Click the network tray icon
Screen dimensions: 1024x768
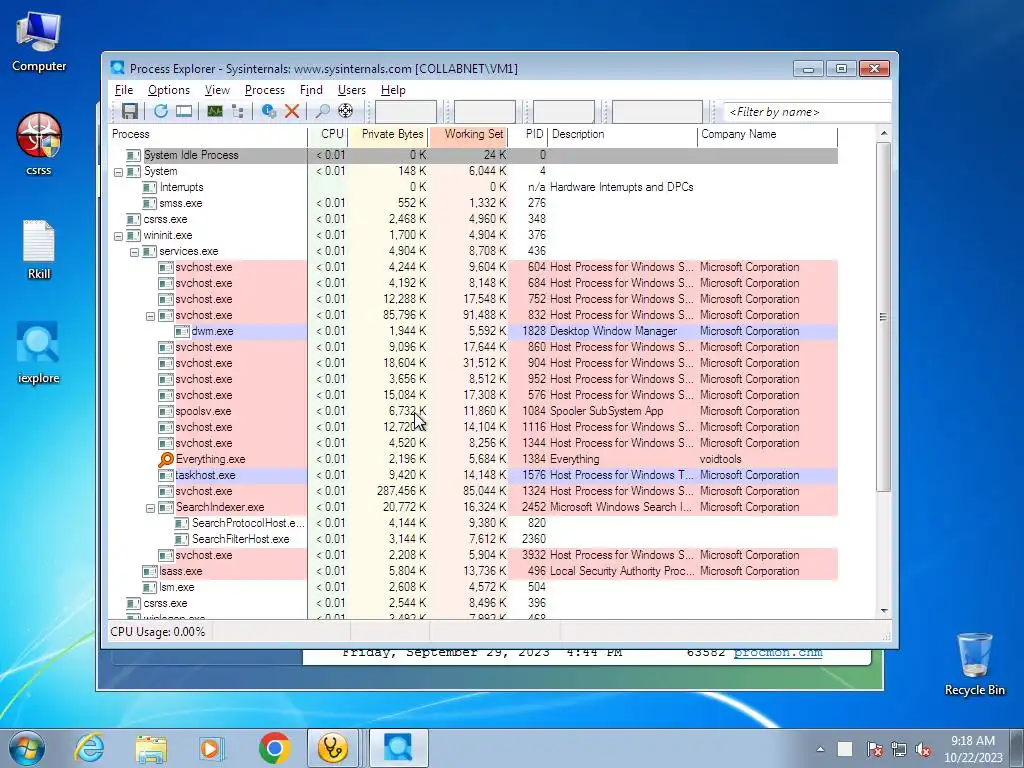pyautogui.click(x=899, y=749)
